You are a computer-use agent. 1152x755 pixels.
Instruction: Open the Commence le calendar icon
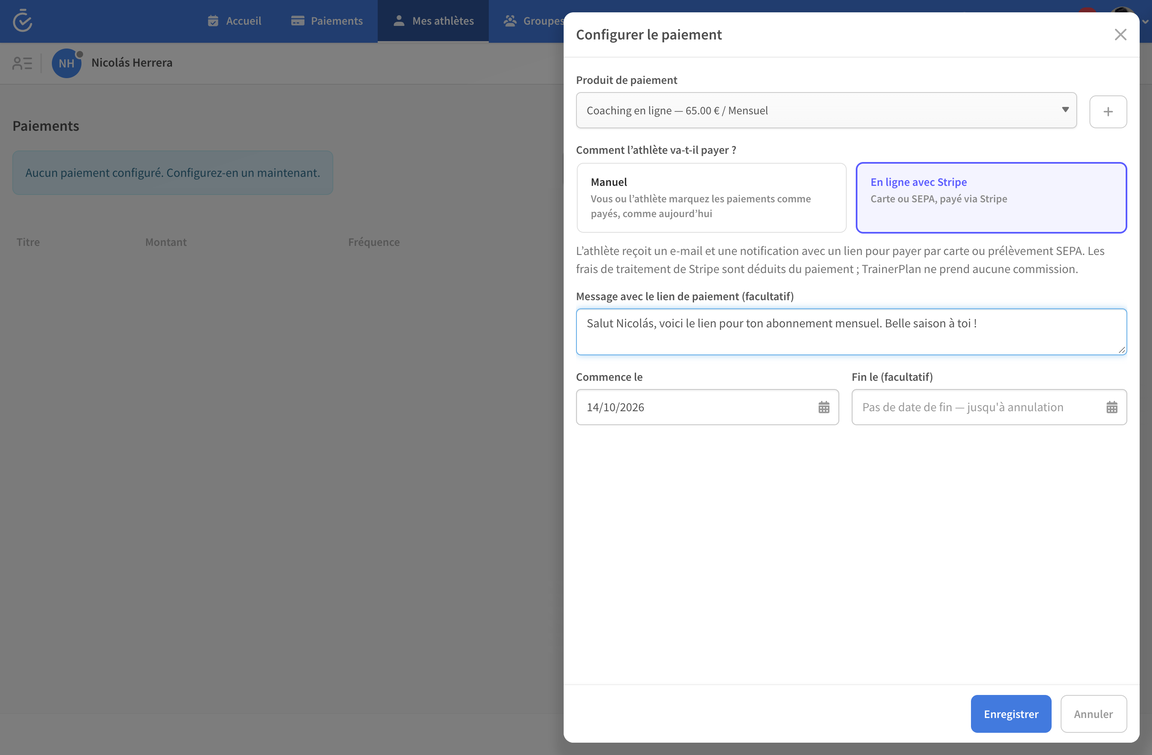pos(824,407)
